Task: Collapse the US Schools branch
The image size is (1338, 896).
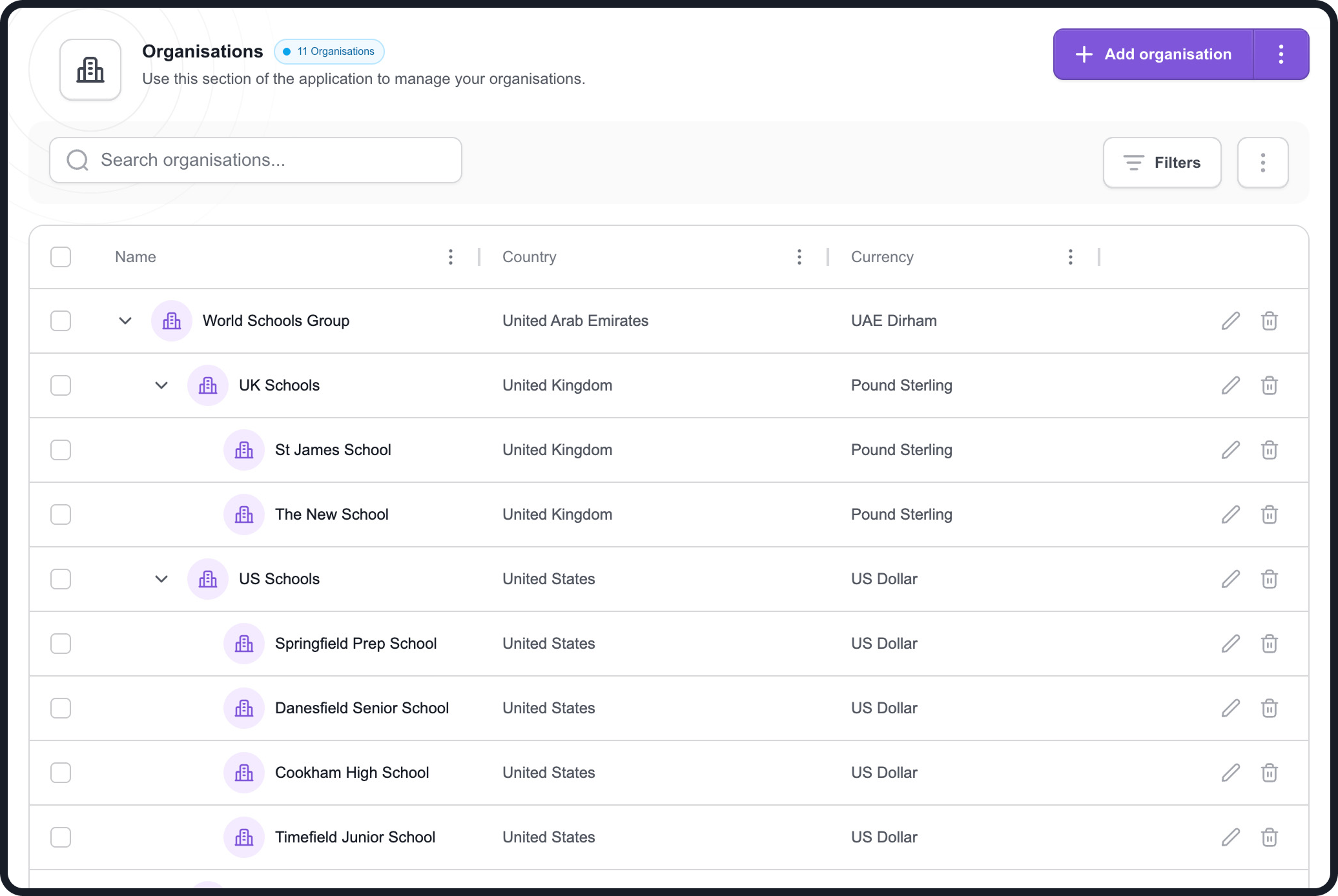Action: tap(161, 579)
